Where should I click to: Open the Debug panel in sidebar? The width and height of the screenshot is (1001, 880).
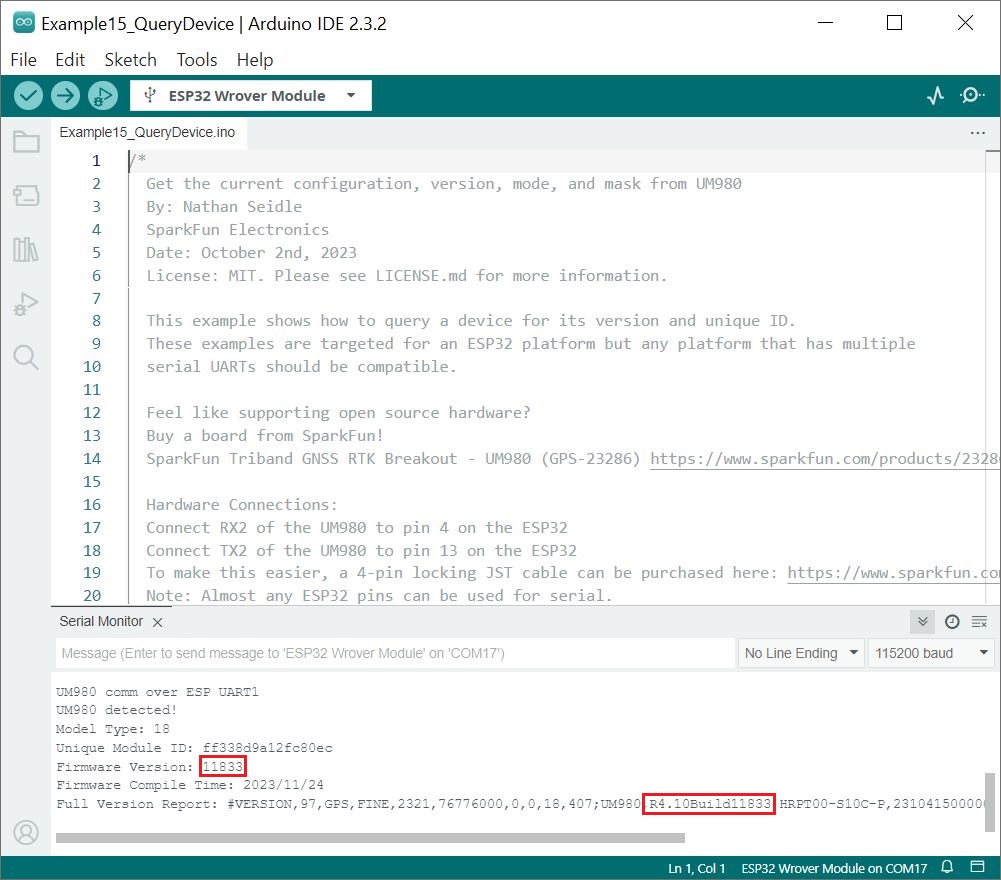click(26, 303)
